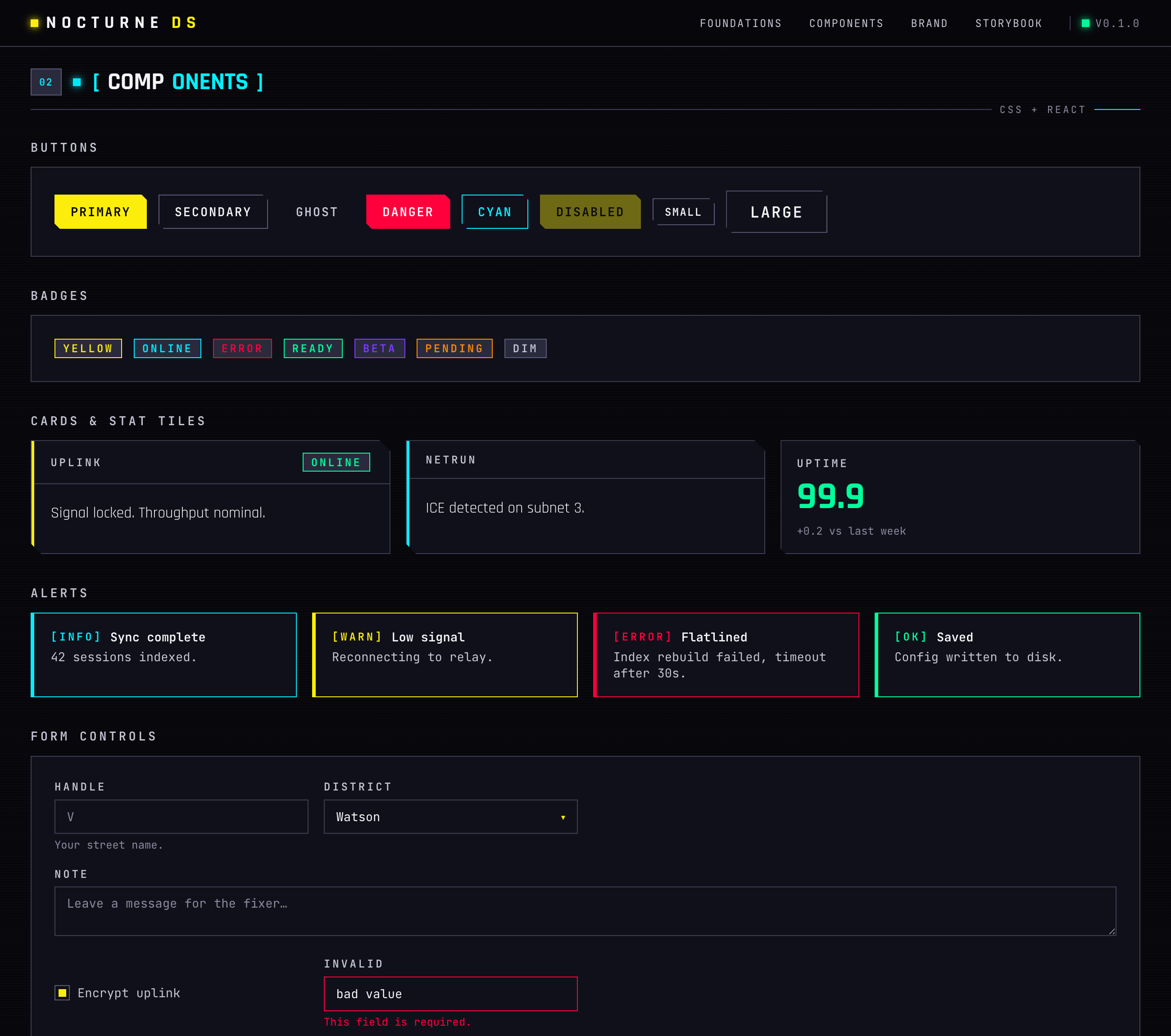Click the Nocturne DS wordmark
Image resolution: width=1171 pixels, height=1036 pixels.
122,23
